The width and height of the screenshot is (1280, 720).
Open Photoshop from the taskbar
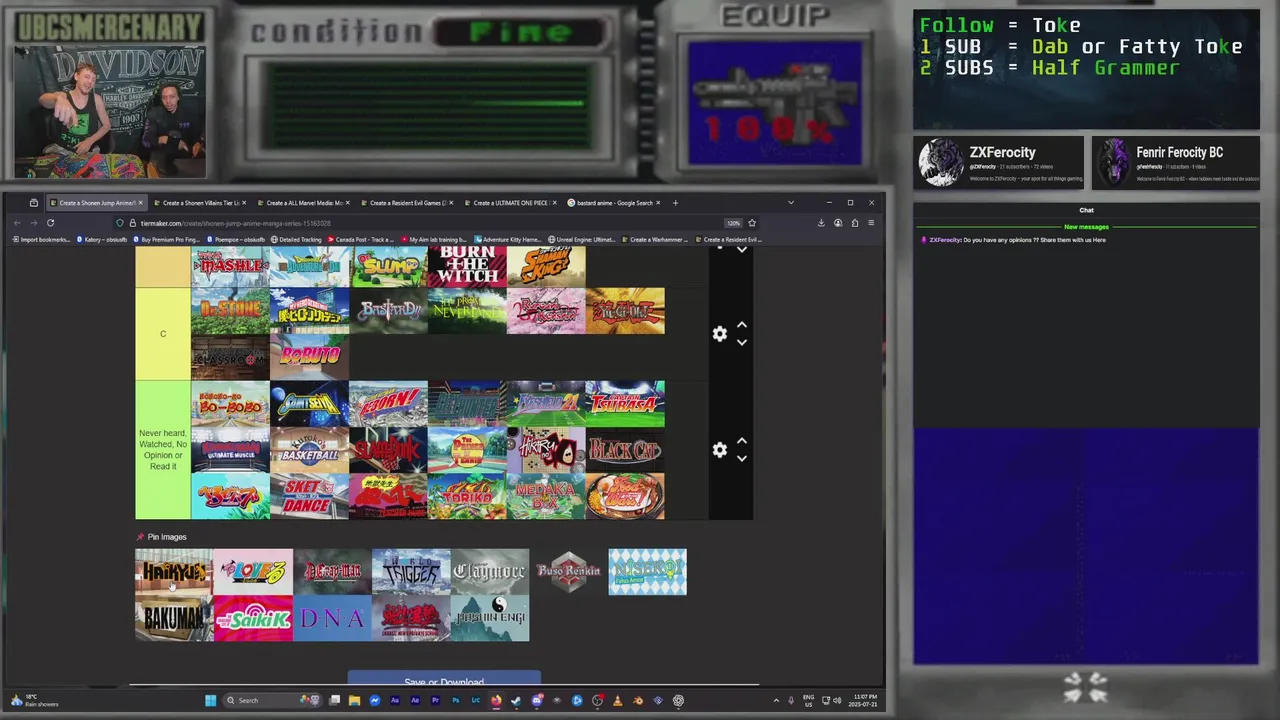click(455, 700)
